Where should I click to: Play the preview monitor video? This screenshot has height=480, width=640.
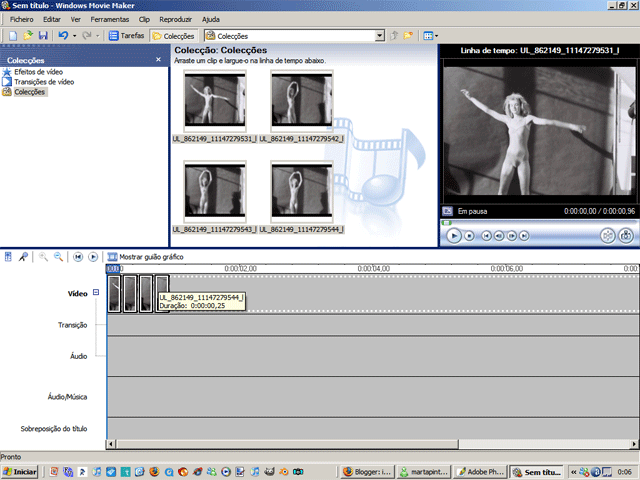453,236
